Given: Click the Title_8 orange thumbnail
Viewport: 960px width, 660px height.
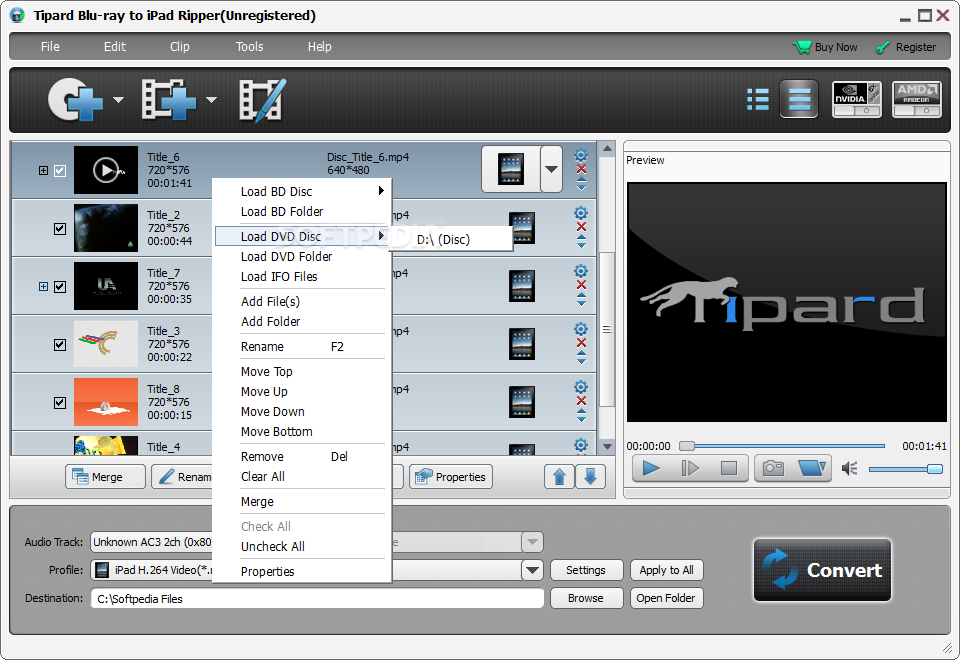Looking at the screenshot, I should point(106,402).
